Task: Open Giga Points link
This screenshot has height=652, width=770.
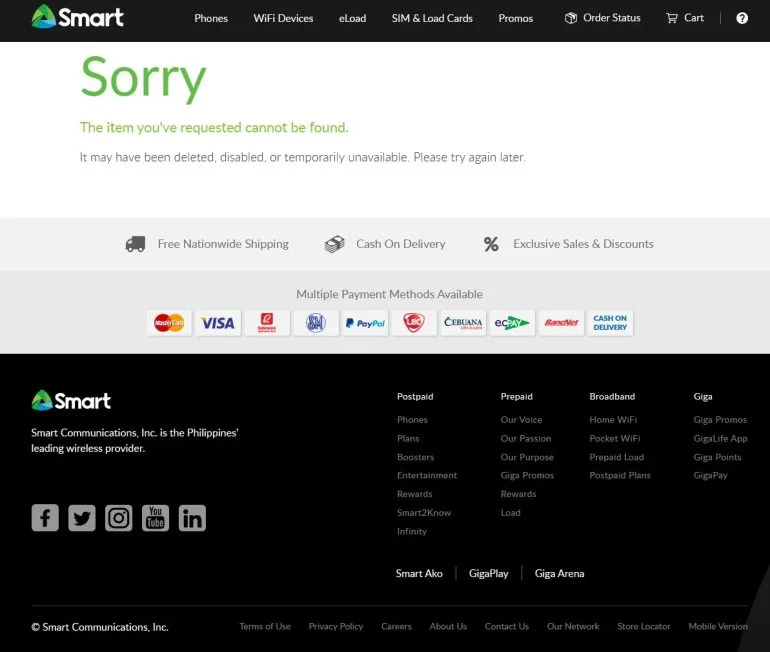Action: tap(717, 457)
